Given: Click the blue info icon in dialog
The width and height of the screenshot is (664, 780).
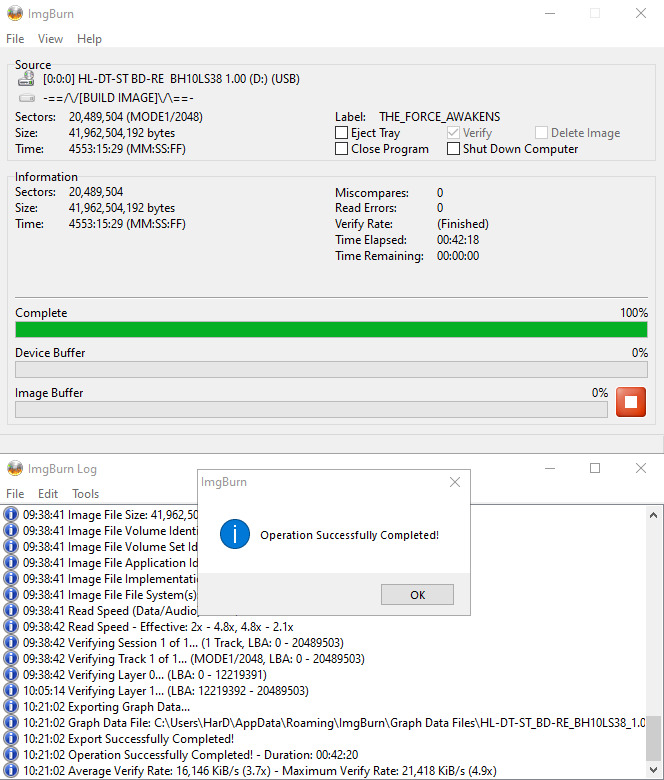Looking at the screenshot, I should [235, 534].
